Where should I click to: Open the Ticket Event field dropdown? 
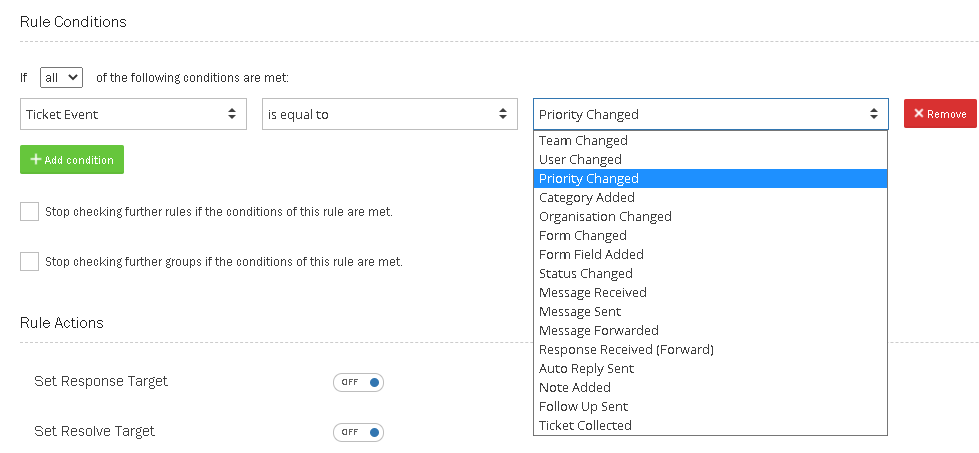[133, 114]
